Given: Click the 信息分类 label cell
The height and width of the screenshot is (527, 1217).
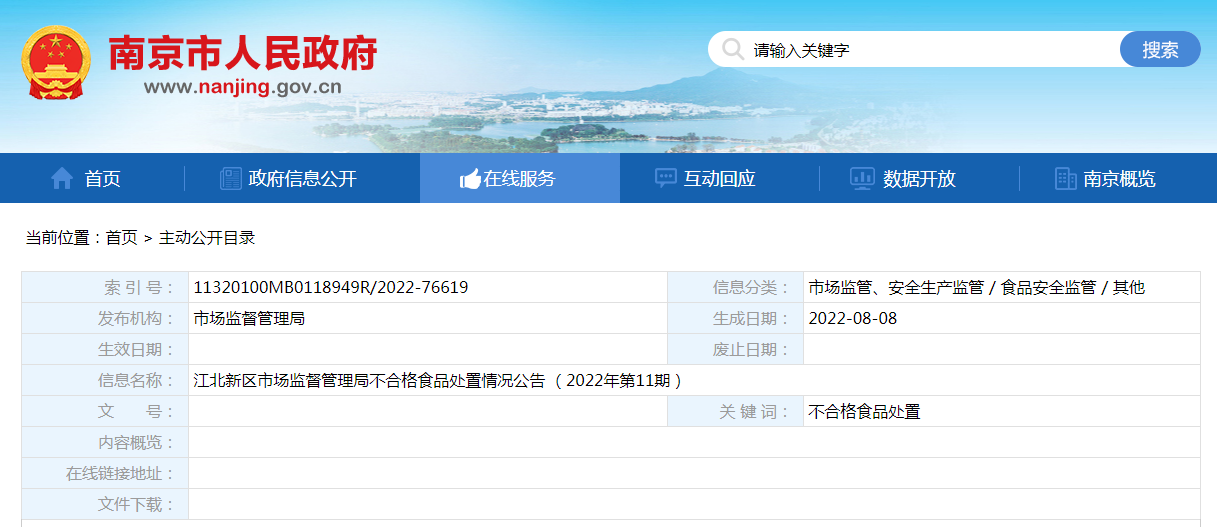Looking at the screenshot, I should tap(736, 288).
